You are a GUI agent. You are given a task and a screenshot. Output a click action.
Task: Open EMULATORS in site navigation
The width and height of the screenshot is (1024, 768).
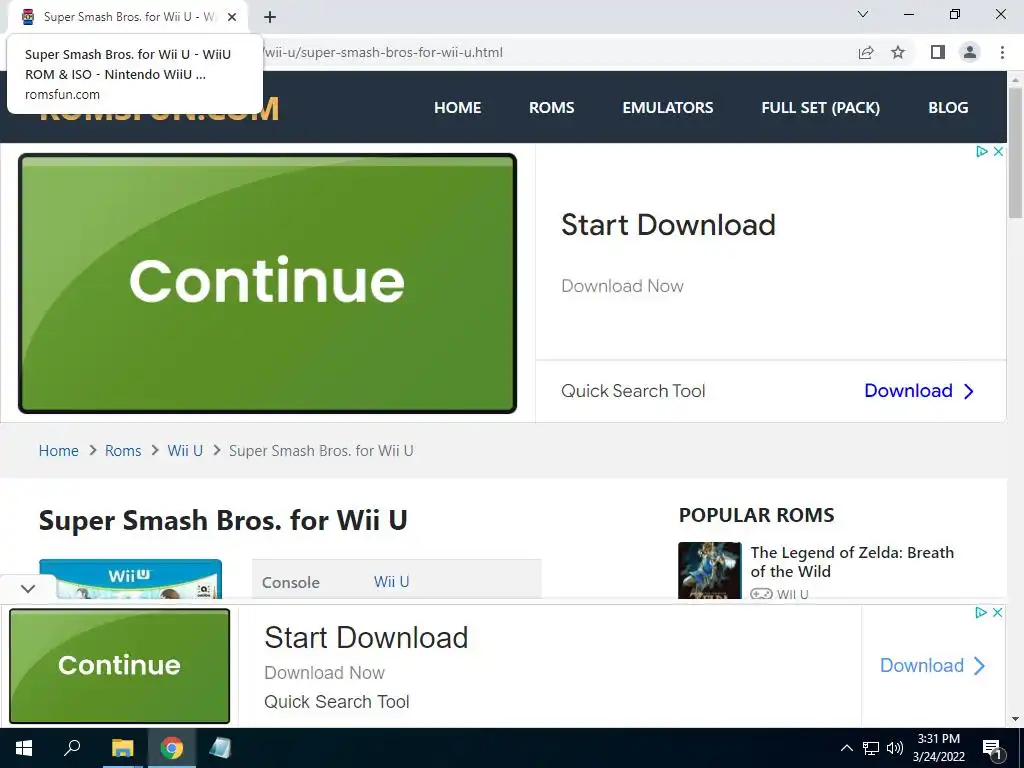(x=667, y=108)
